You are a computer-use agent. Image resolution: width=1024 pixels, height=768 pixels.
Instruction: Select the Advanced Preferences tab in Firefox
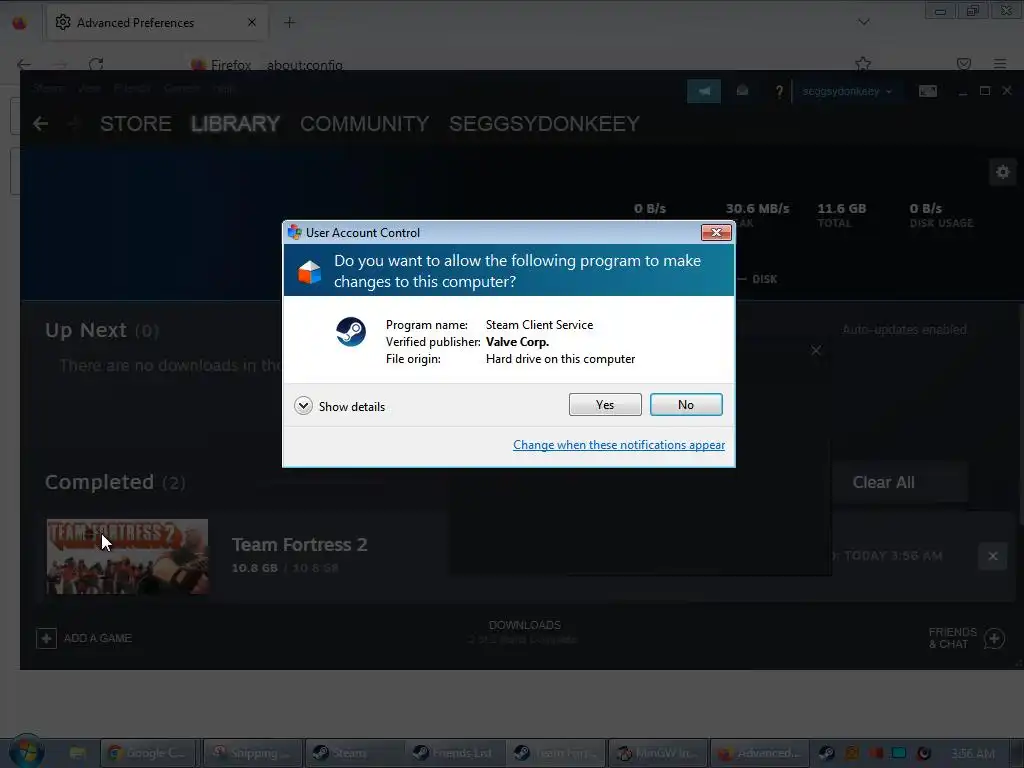point(157,23)
